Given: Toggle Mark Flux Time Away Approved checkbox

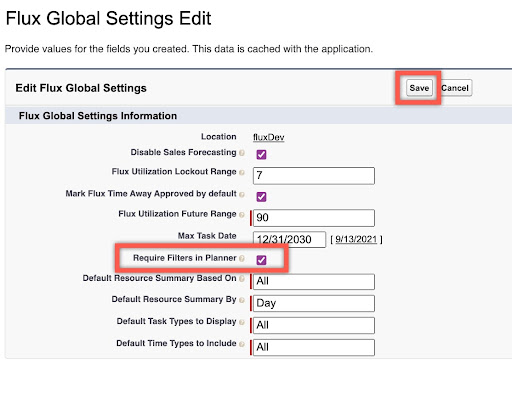Looking at the screenshot, I should (261, 197).
